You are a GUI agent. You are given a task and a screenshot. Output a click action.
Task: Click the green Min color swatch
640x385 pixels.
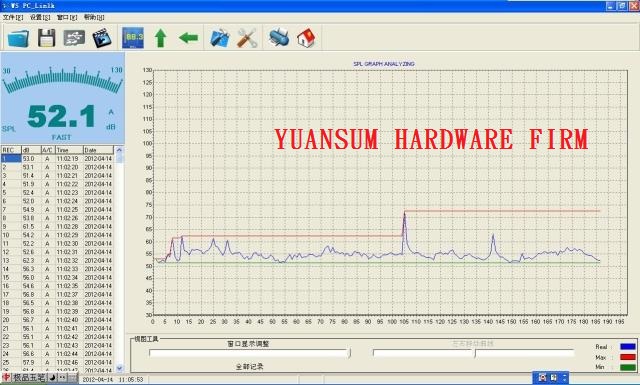628,367
